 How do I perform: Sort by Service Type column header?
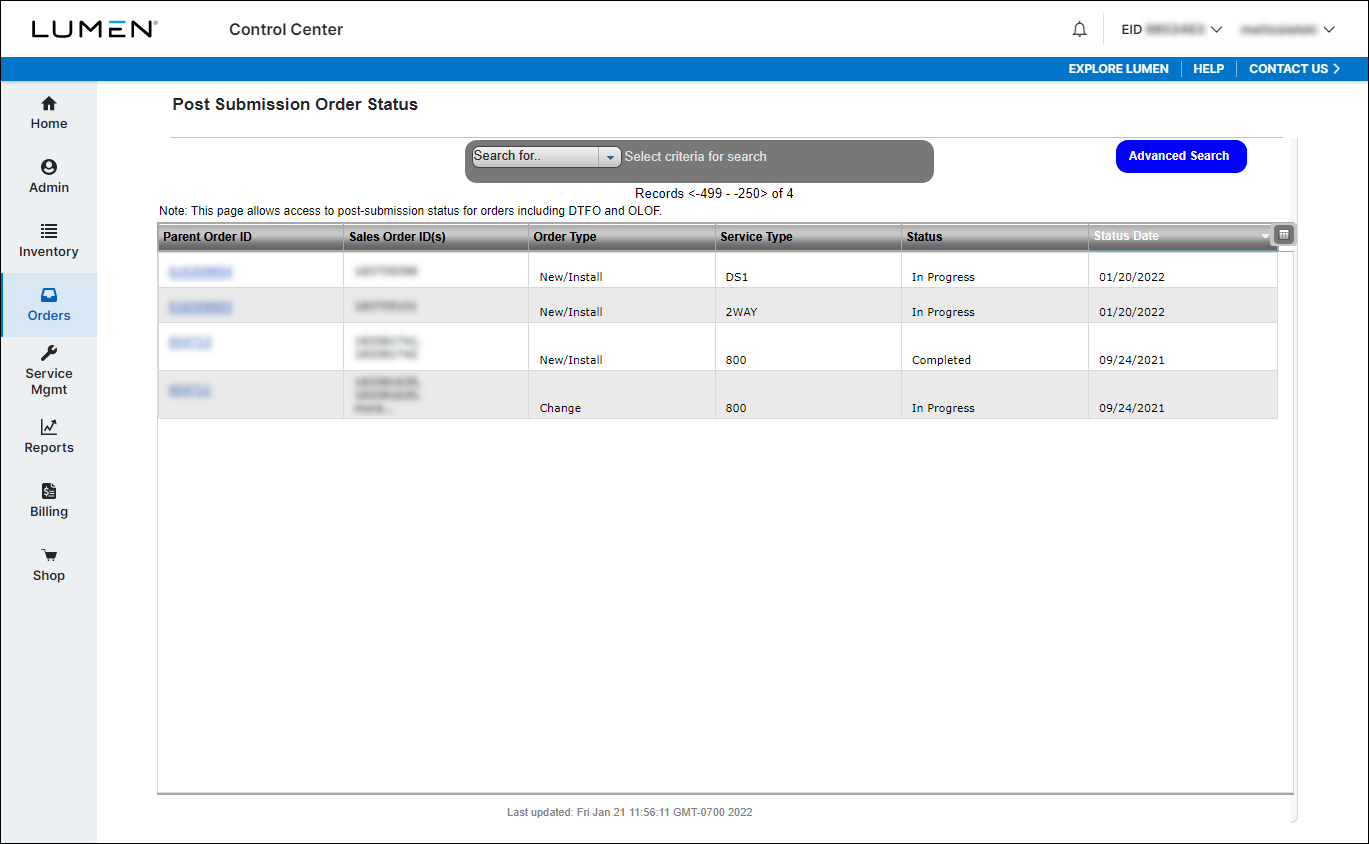tap(808, 237)
